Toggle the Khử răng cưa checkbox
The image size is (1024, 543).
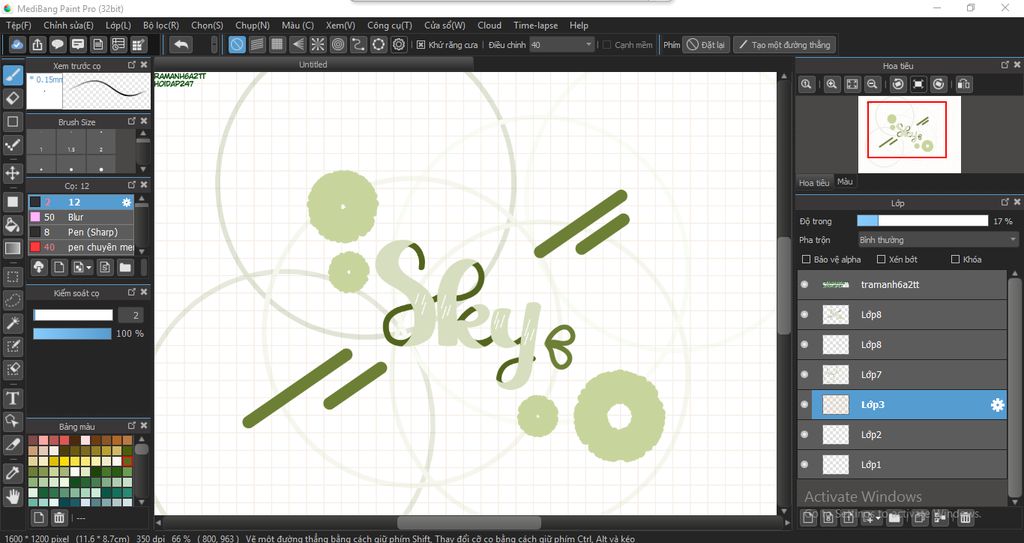tap(421, 45)
